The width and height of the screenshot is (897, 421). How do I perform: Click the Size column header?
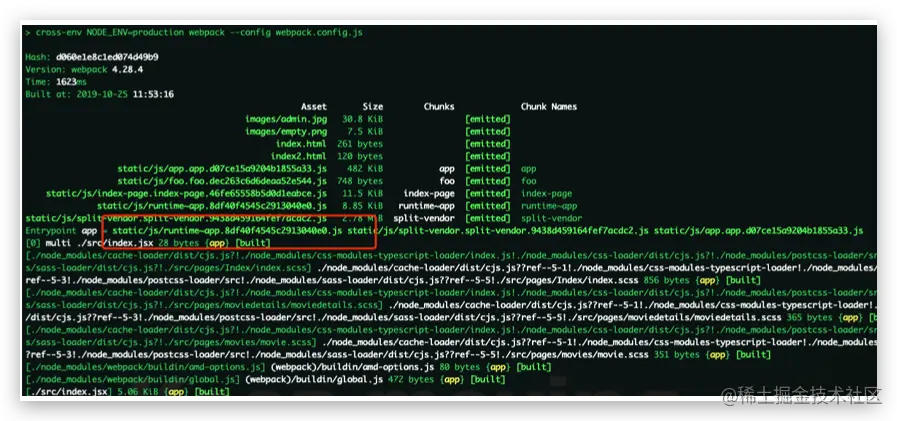(x=372, y=106)
